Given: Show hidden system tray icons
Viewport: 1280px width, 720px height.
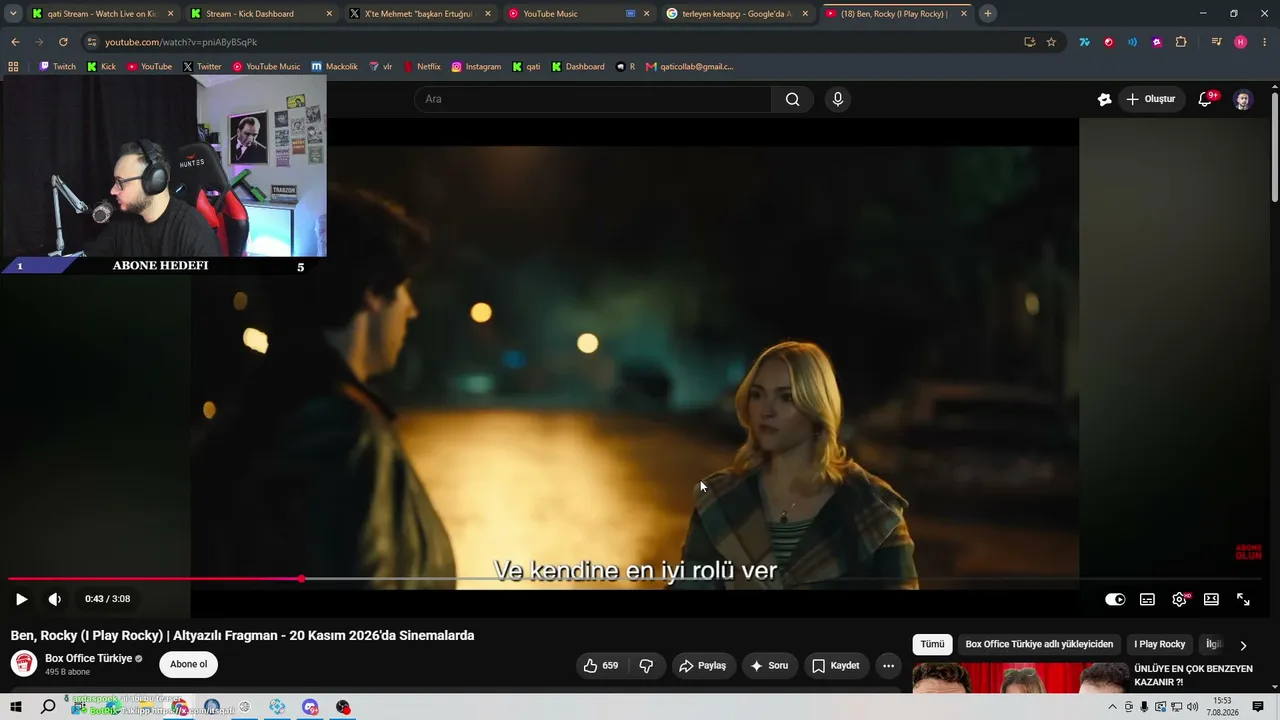Looking at the screenshot, I should (1112, 707).
